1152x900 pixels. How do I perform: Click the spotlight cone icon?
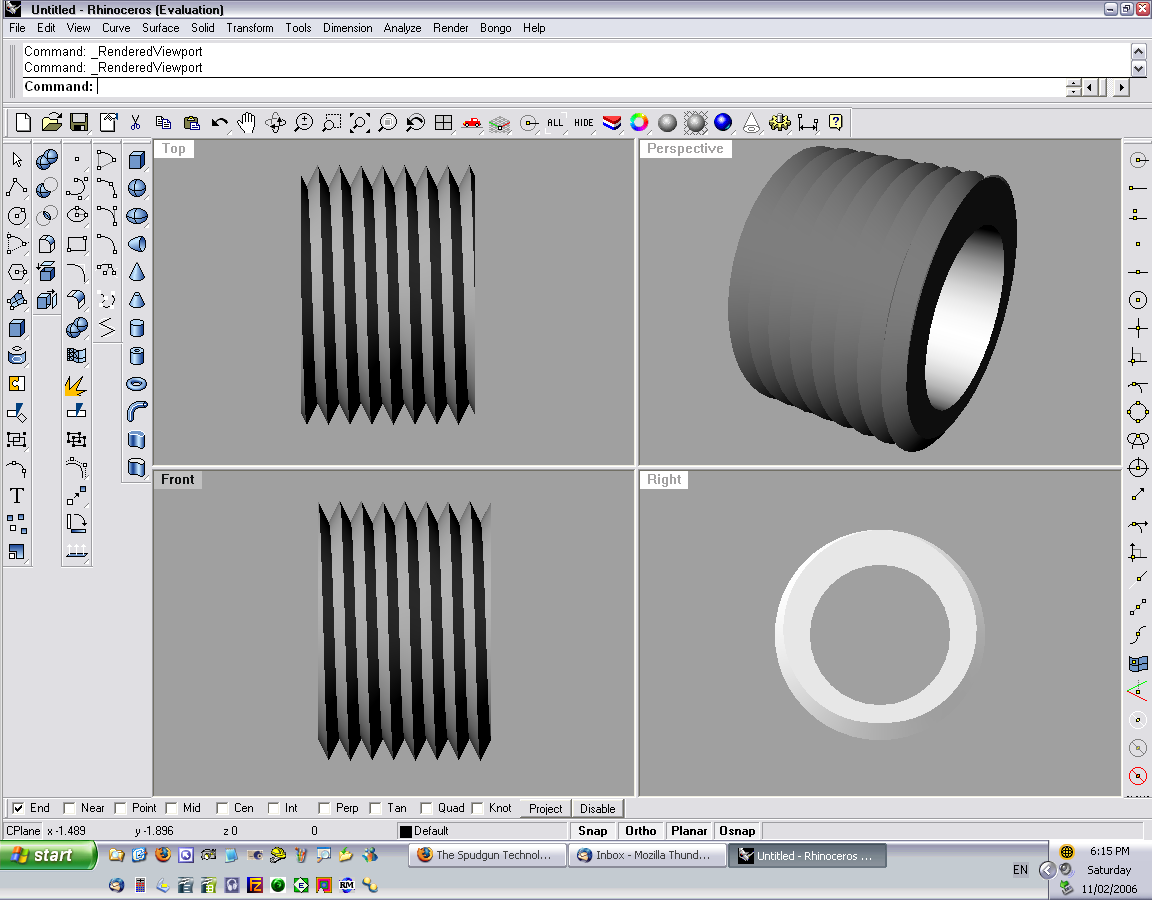click(751, 123)
